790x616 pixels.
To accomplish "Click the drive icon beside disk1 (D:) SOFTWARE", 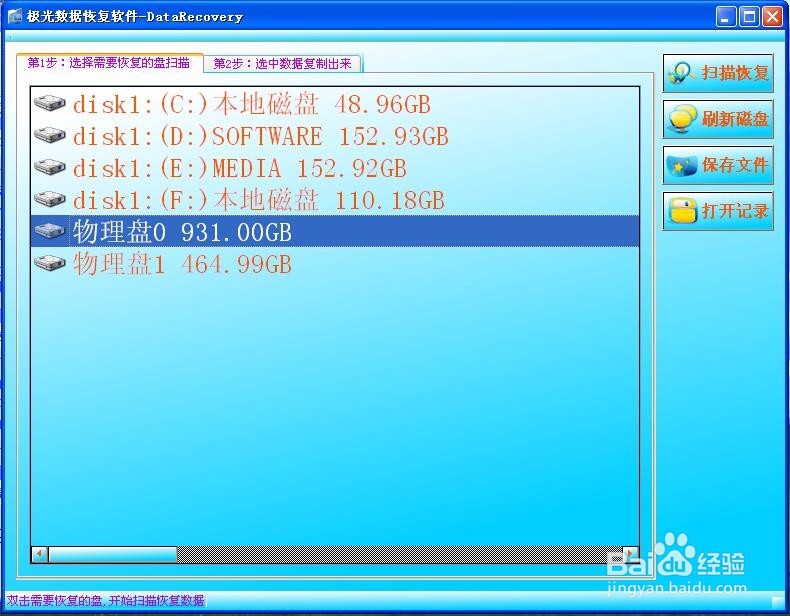I will click(50, 135).
